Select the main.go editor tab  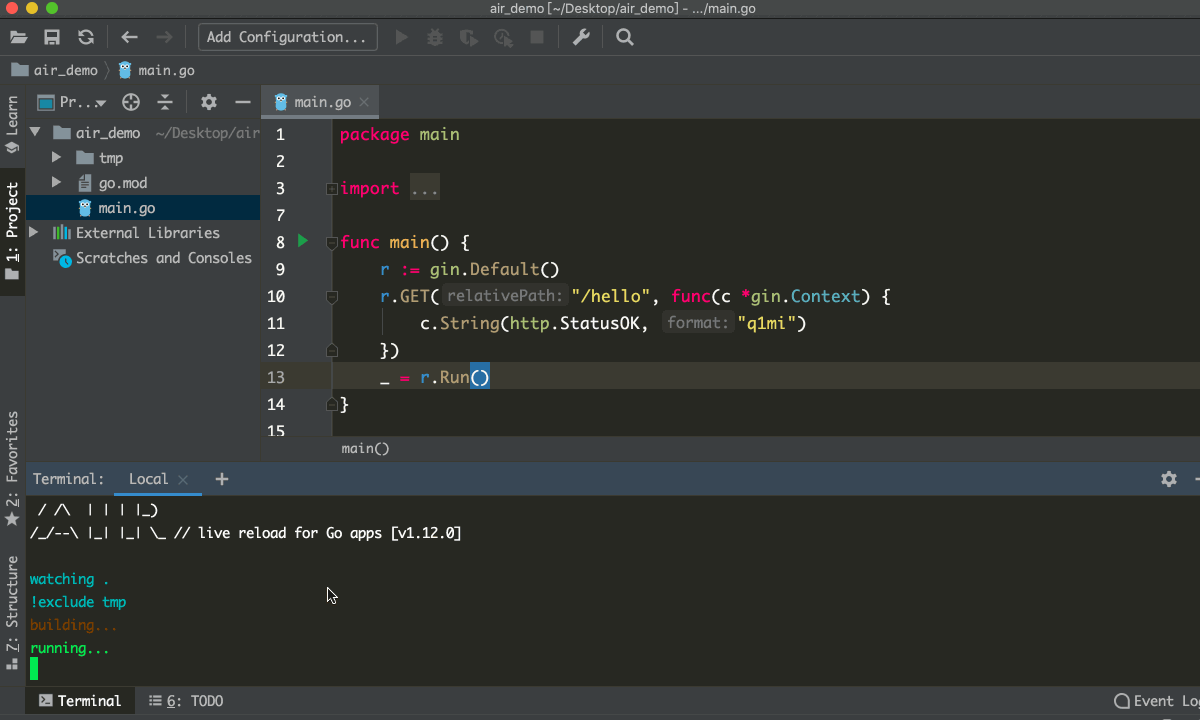coord(321,102)
